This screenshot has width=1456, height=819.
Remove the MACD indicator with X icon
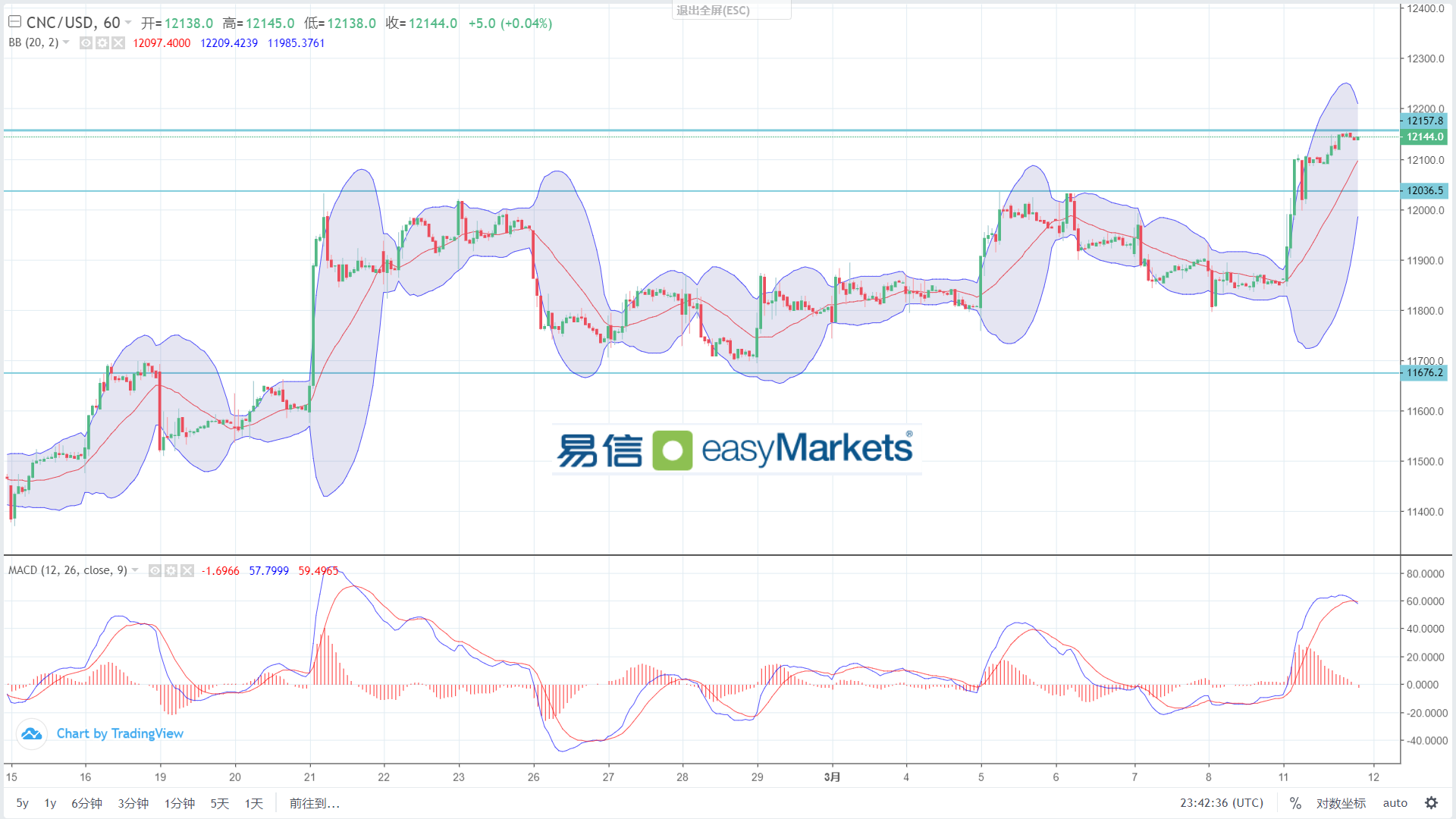[187, 570]
